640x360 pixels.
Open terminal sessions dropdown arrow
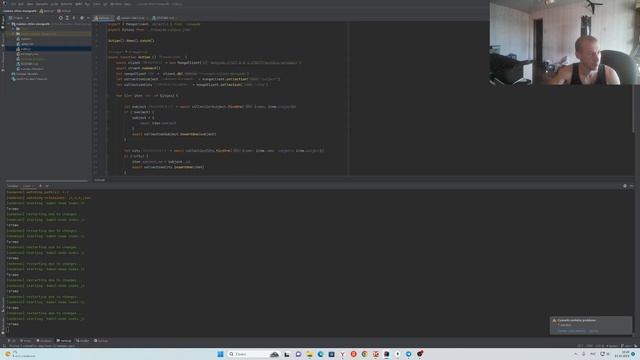pyautogui.click(x=47, y=186)
